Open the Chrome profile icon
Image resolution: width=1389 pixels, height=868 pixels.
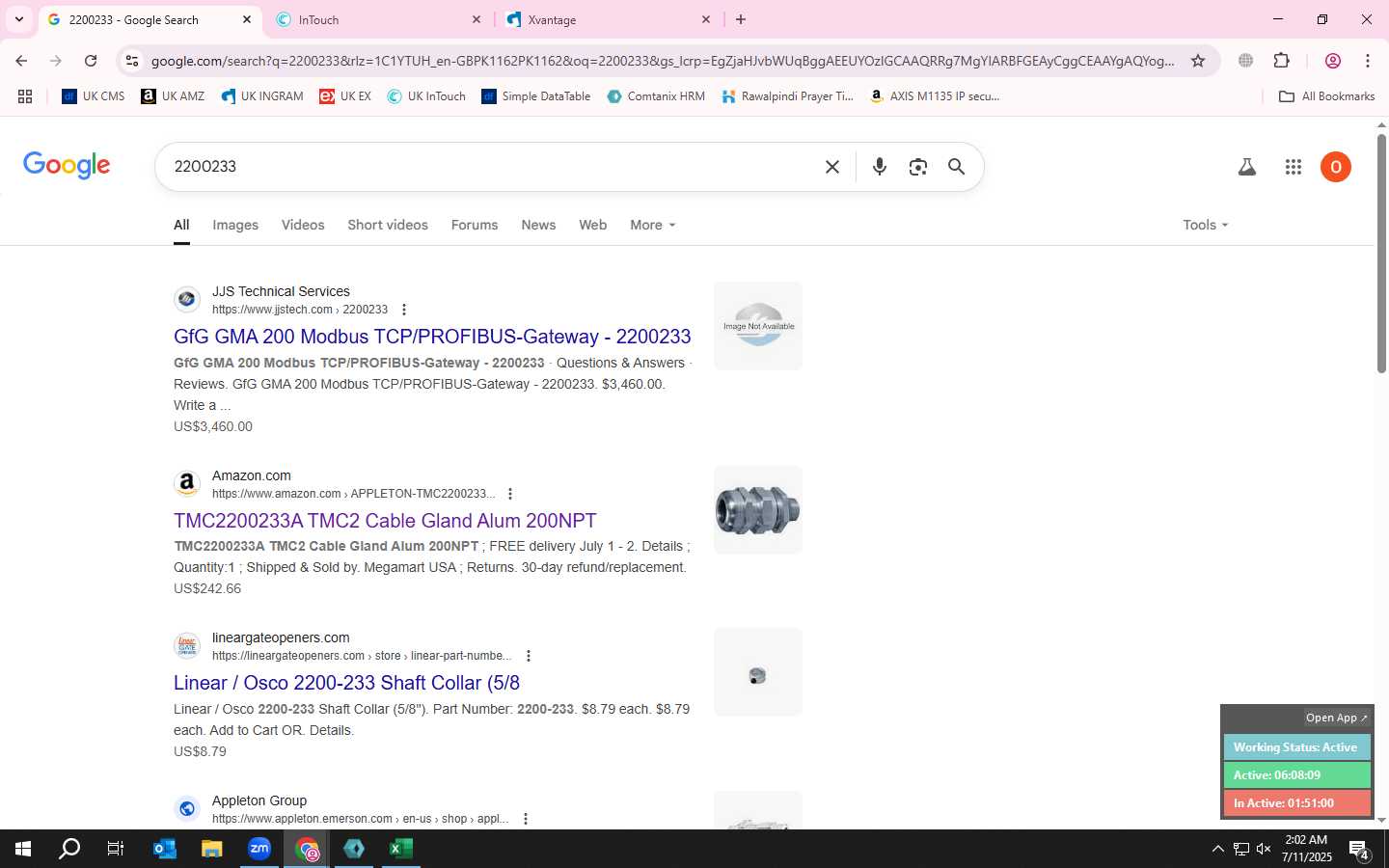1333,61
